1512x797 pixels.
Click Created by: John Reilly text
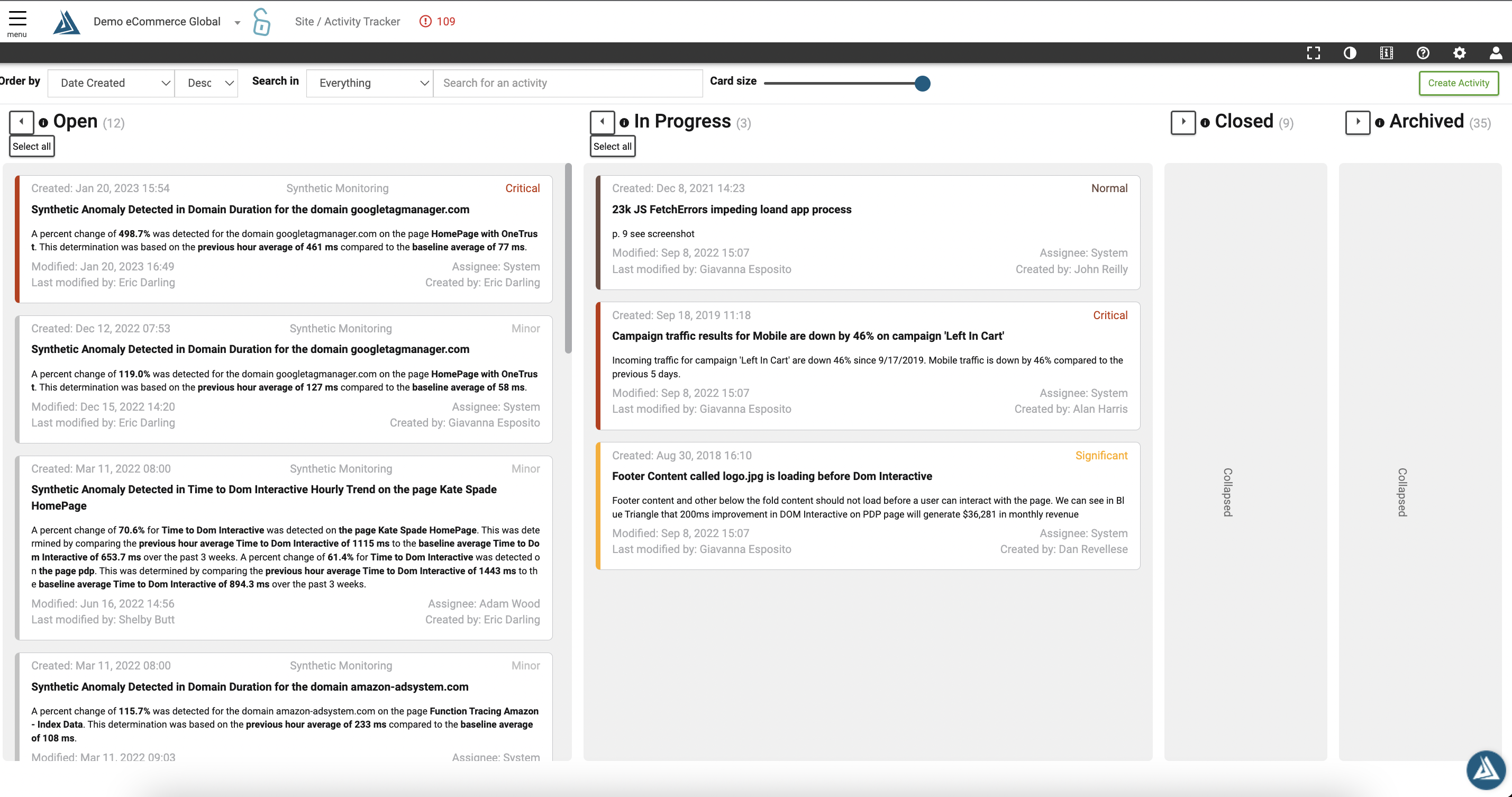pos(1071,269)
